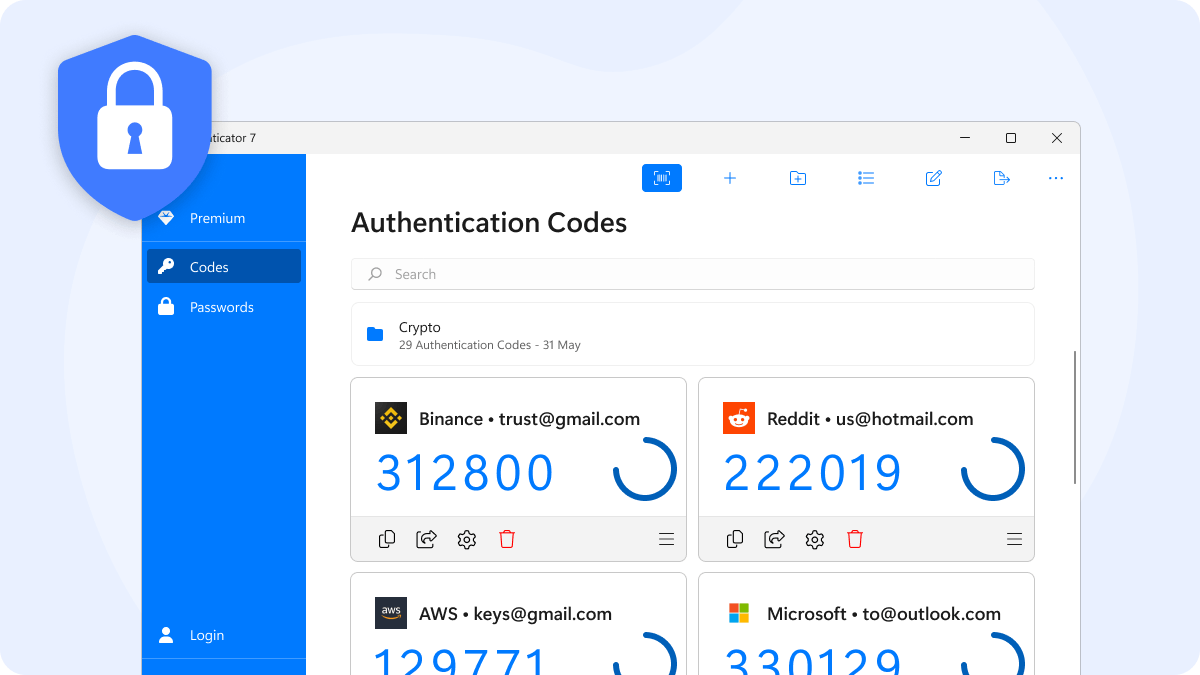Open Reddit code settings gear
1200x675 pixels.
tap(815, 539)
